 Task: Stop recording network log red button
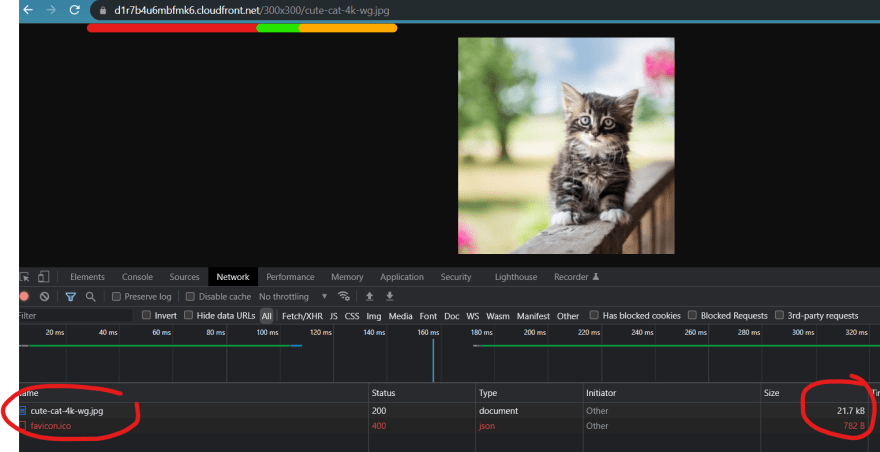click(24, 296)
